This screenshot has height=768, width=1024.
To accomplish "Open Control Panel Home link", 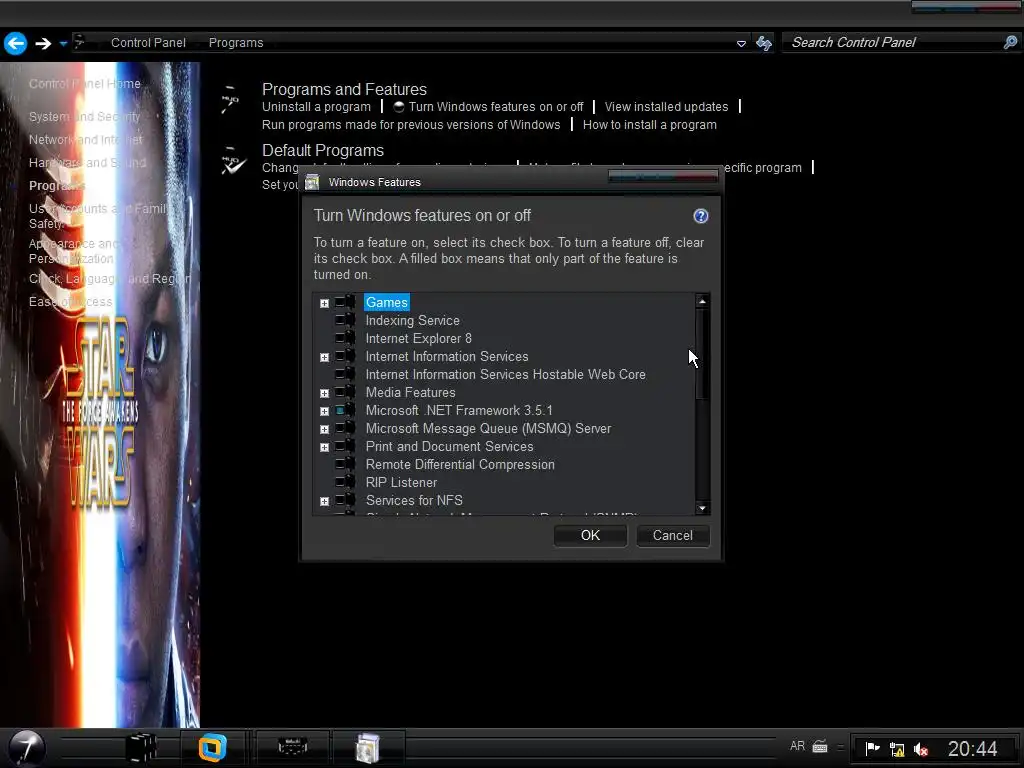I will point(84,84).
